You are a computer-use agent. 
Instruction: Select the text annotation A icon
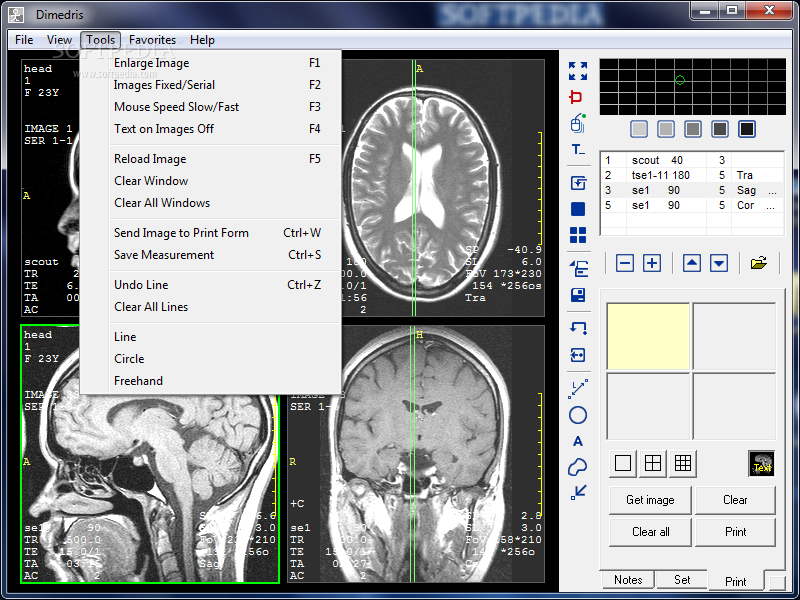[x=578, y=441]
